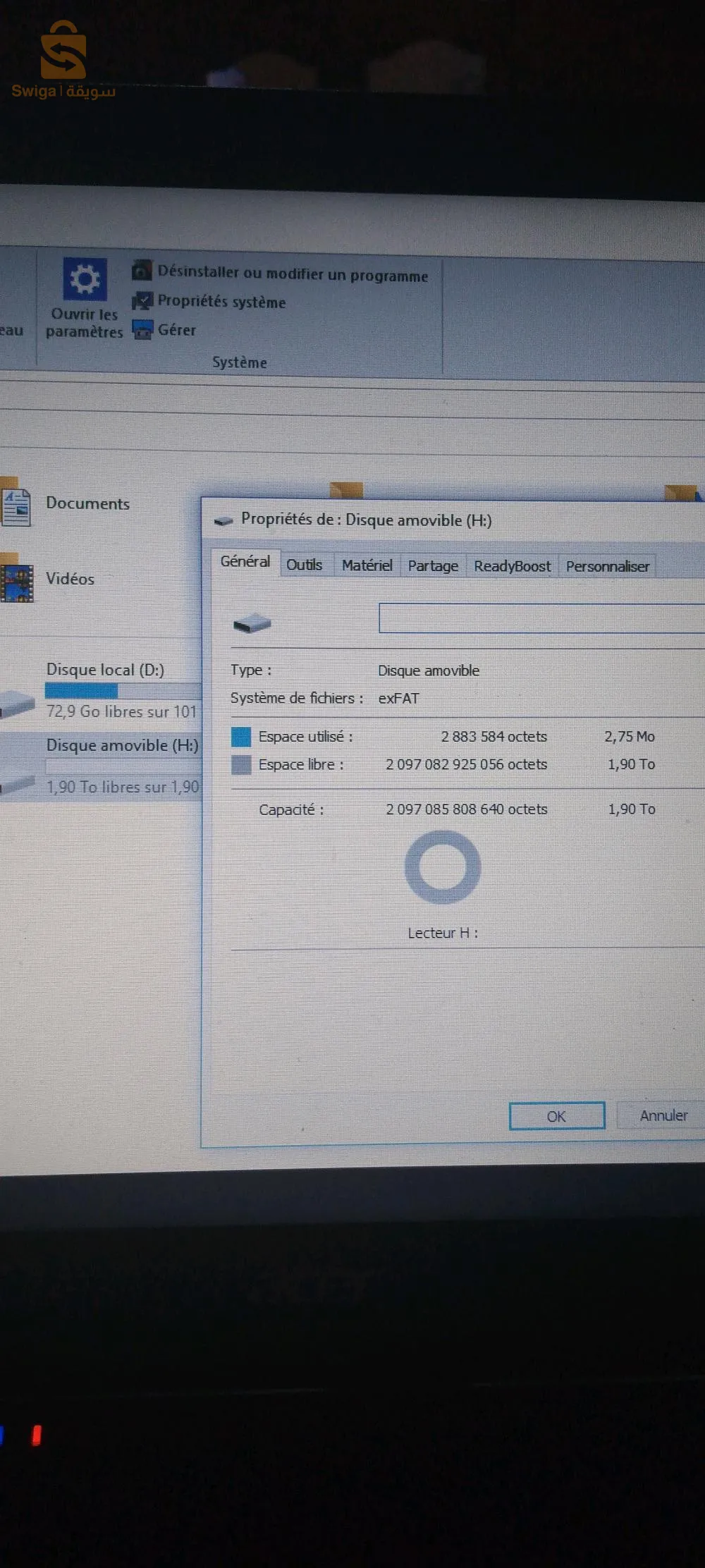This screenshot has height=1568, width=705.
Task: Click the Annuler button
Action: (x=663, y=1115)
